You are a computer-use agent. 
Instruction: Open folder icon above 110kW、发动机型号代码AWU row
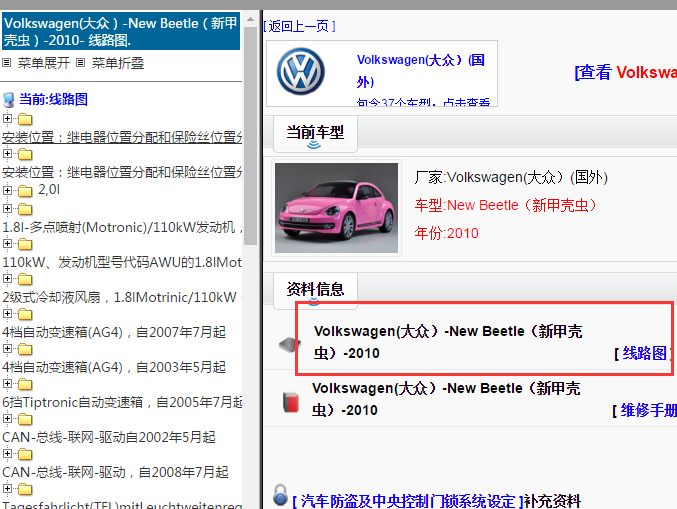point(25,244)
